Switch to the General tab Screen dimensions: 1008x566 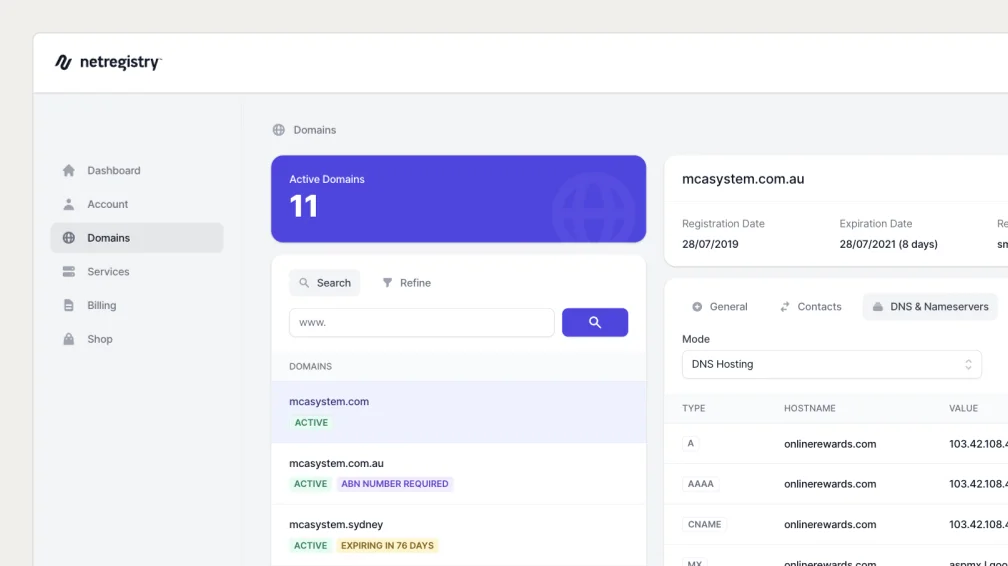click(719, 307)
